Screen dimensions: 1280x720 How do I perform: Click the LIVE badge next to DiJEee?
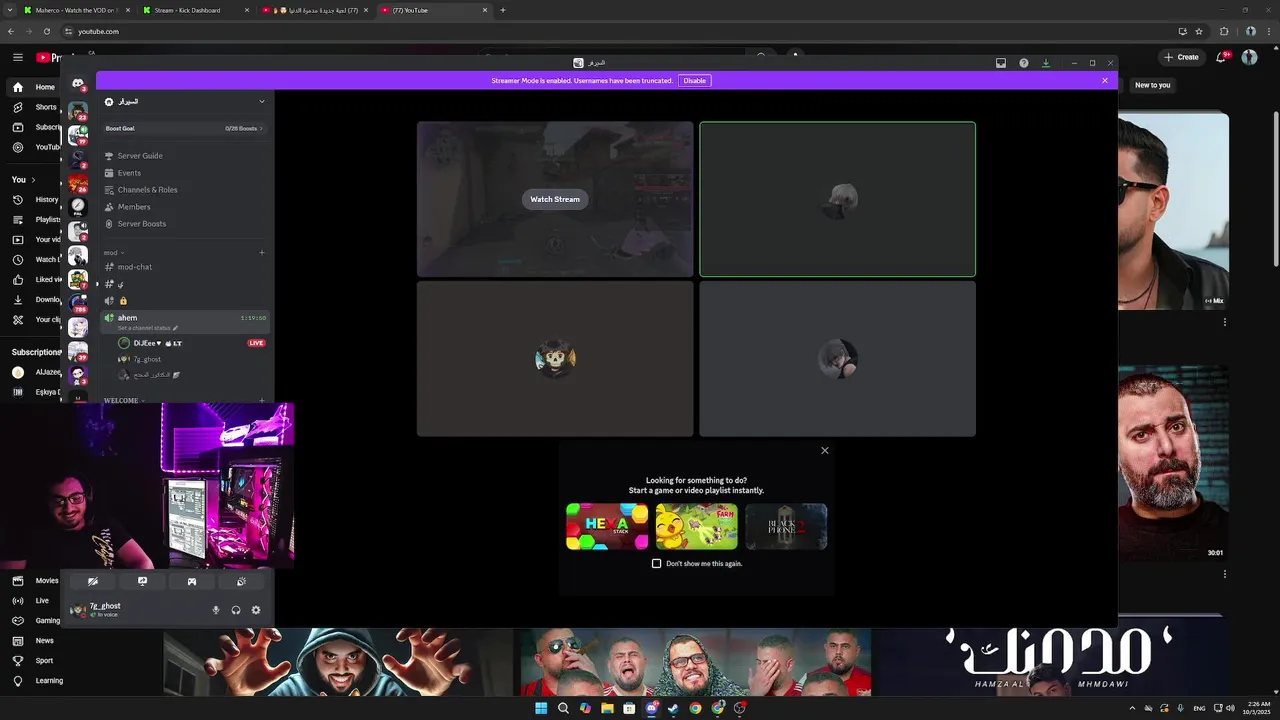256,343
